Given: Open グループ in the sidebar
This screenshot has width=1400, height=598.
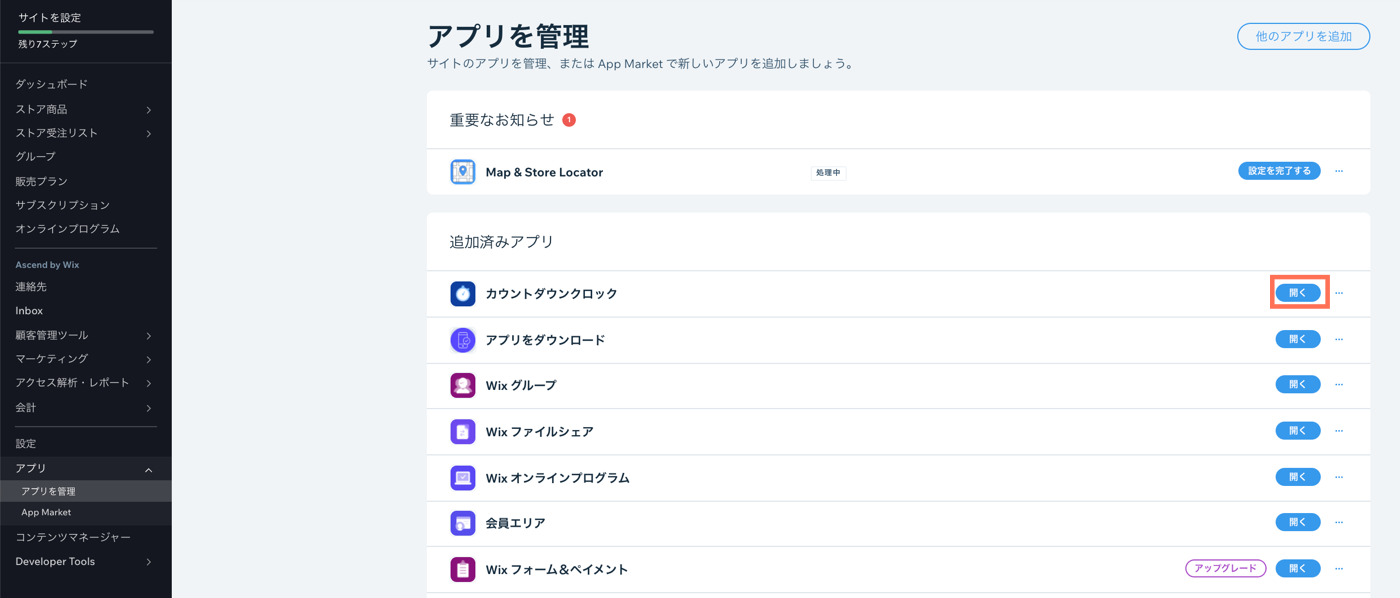Looking at the screenshot, I should click(x=35, y=157).
